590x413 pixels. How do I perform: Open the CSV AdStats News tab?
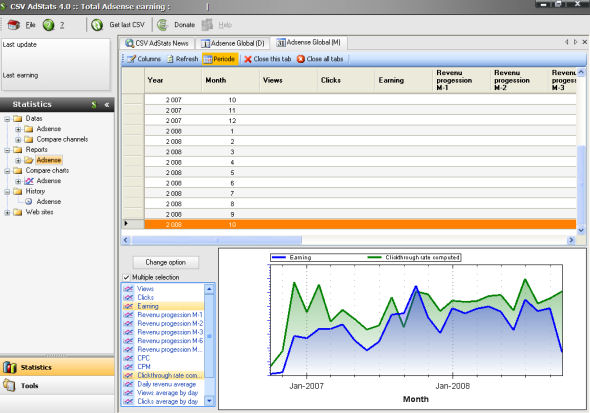point(157,44)
